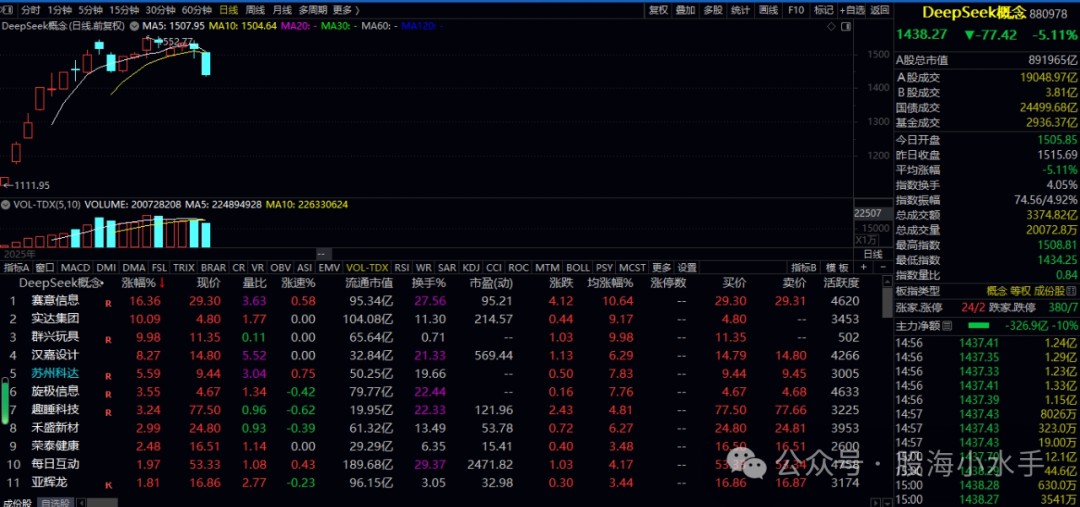1080x507 pixels.
Task: Click the 模板 template tab
Action: point(838,267)
